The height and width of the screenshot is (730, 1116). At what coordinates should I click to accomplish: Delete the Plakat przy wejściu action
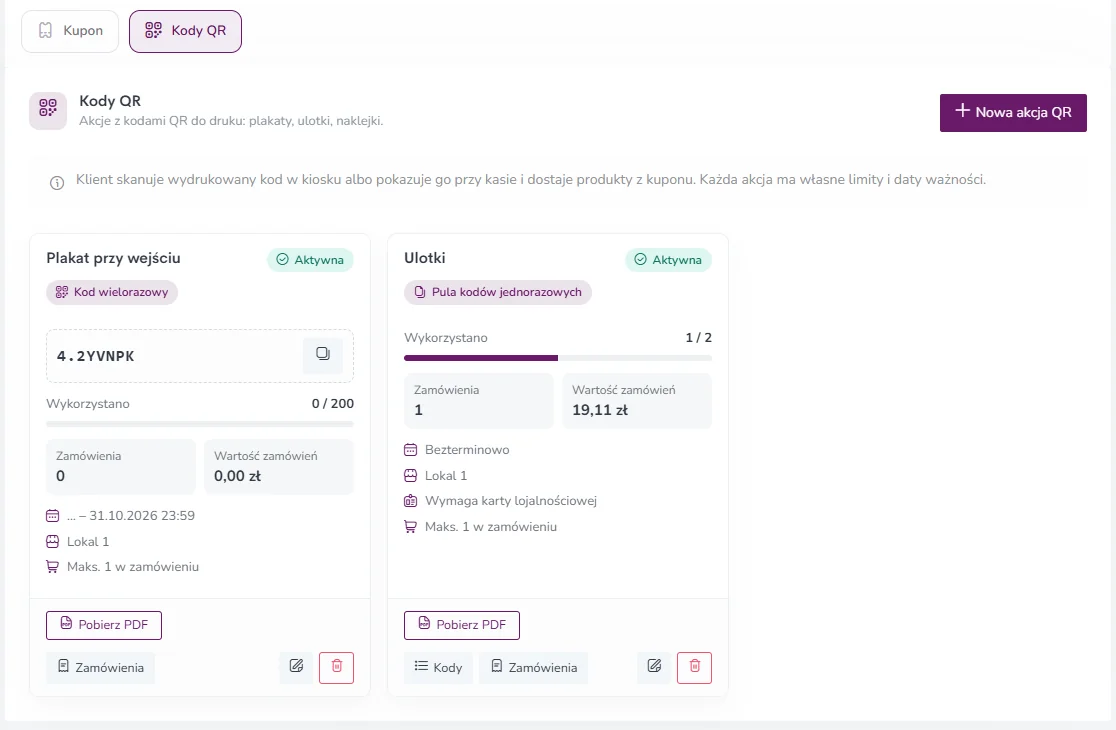click(x=337, y=667)
